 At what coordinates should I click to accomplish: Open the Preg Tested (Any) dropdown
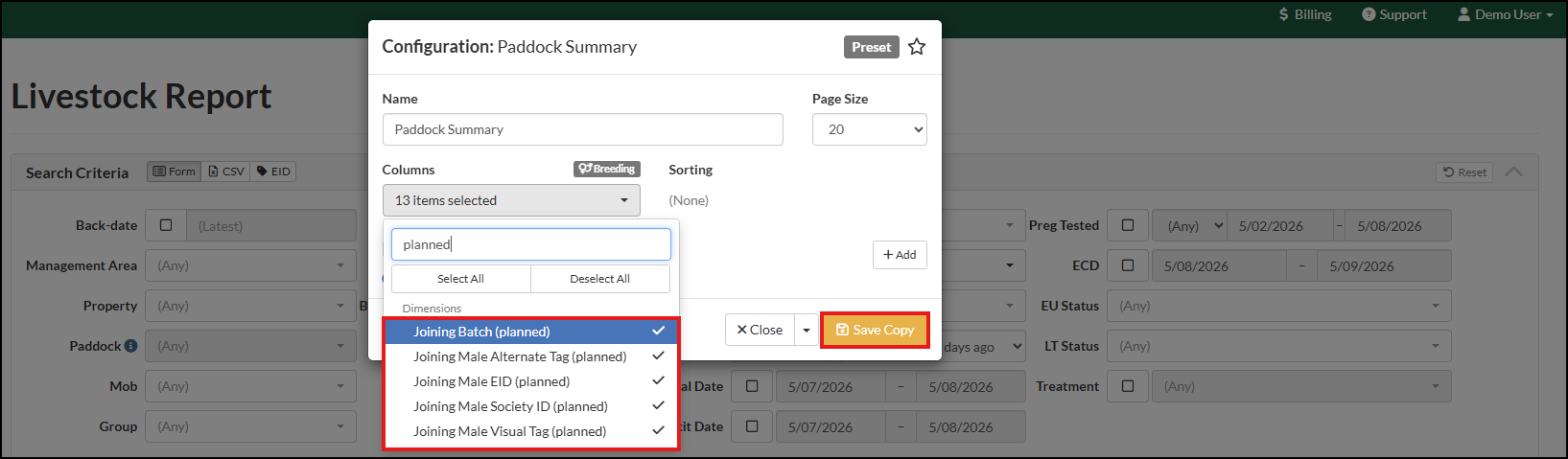pos(1190,226)
